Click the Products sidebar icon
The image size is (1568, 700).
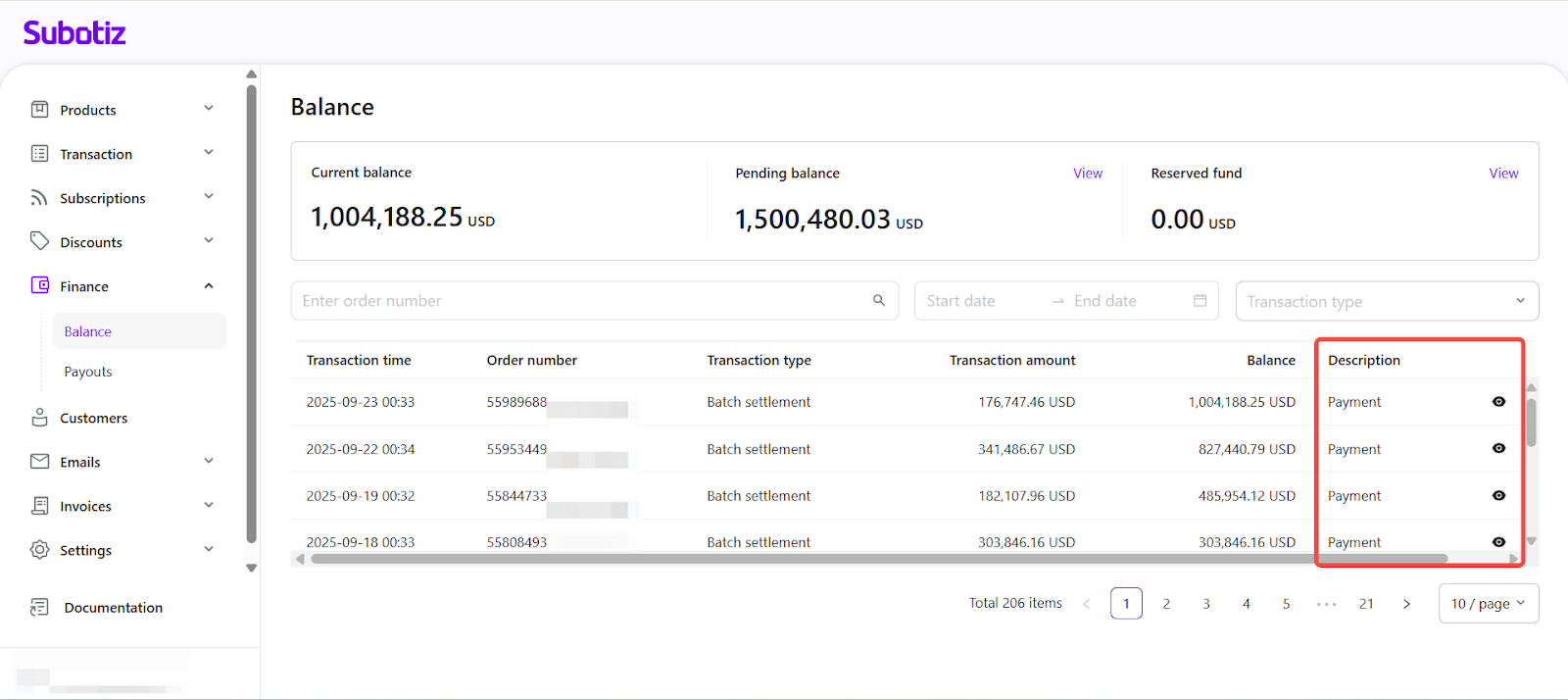(x=39, y=110)
